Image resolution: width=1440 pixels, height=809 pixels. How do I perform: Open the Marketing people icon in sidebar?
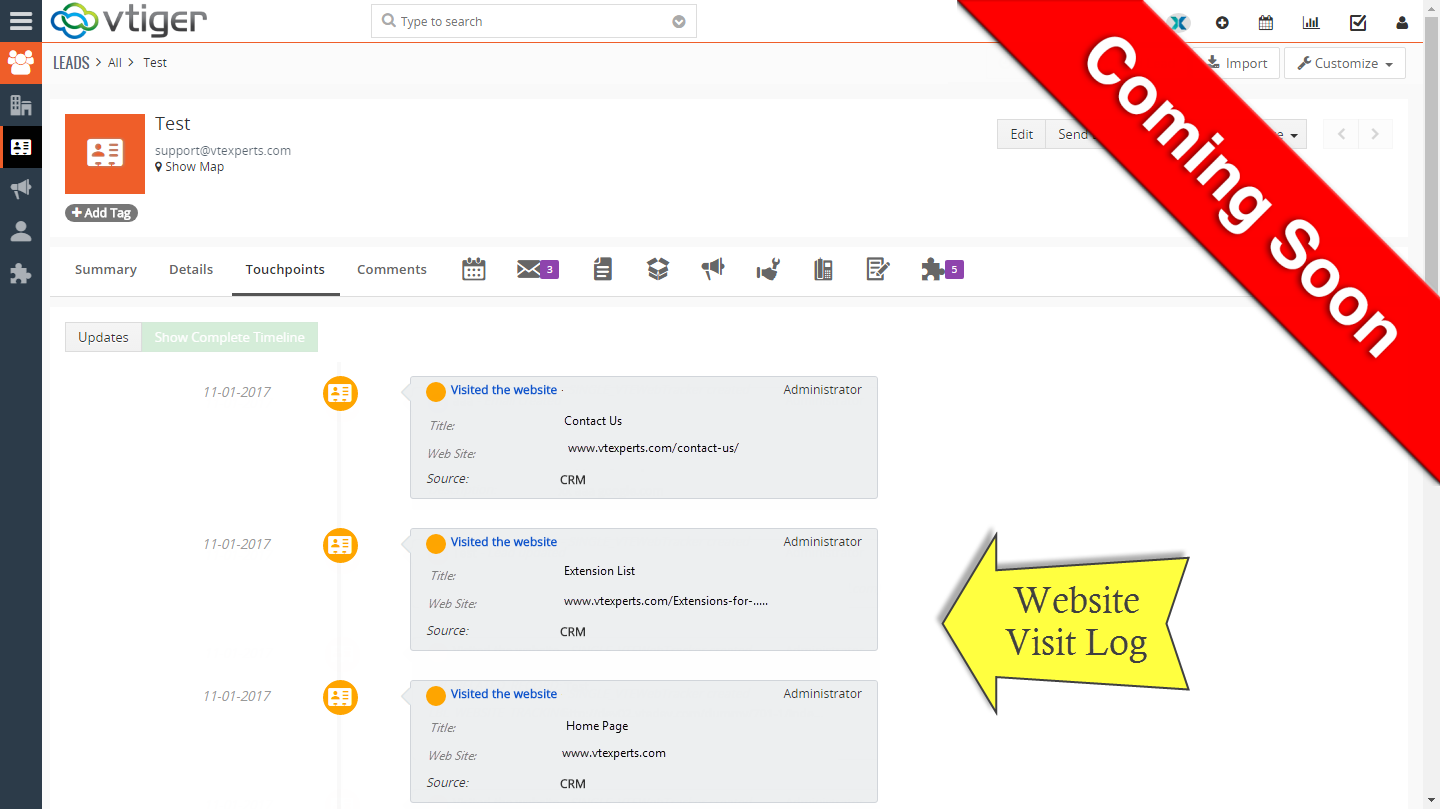(x=21, y=62)
